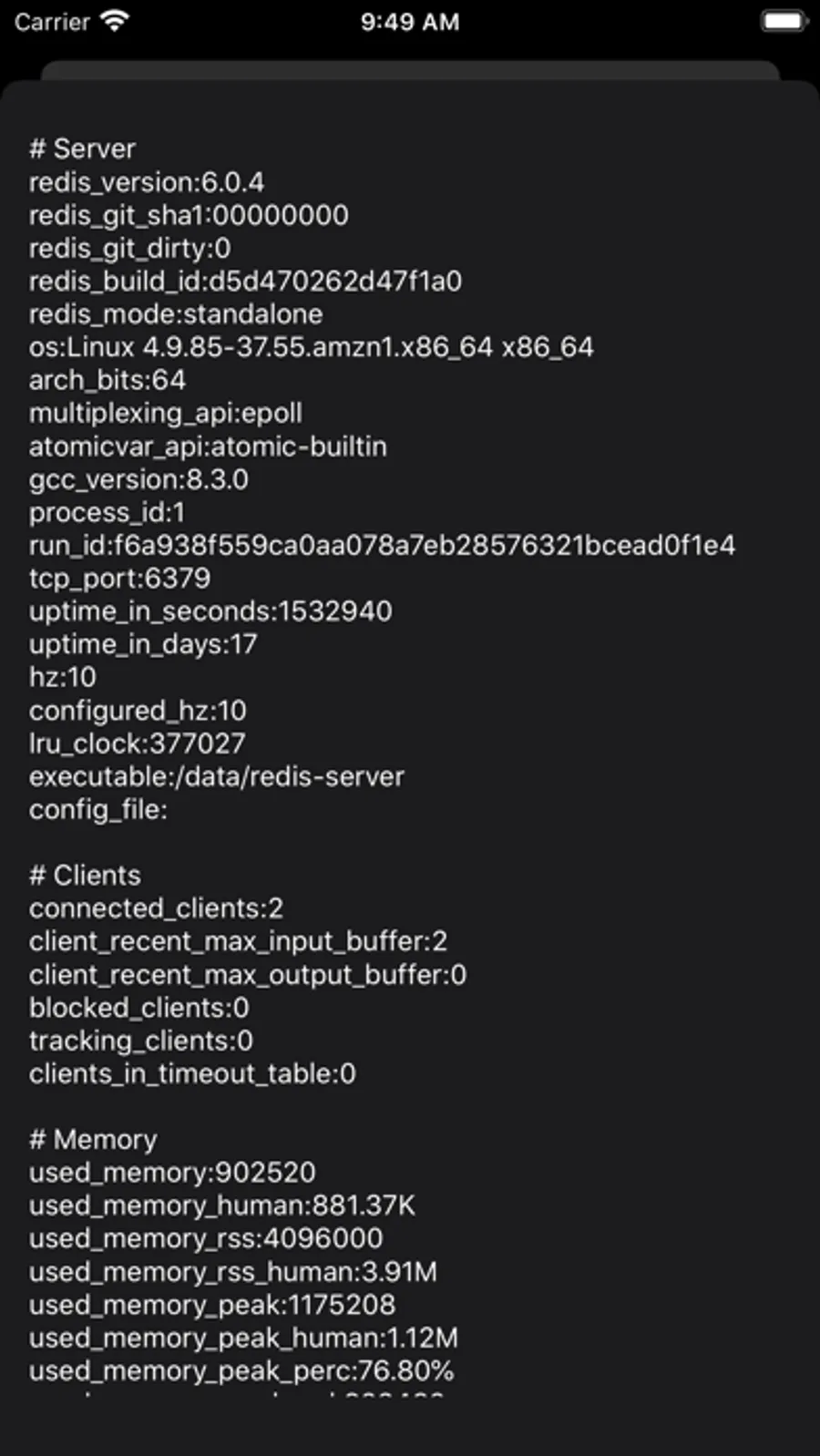The width and height of the screenshot is (820, 1456).
Task: Tap the os:Linux kernel line
Action: coord(311,347)
